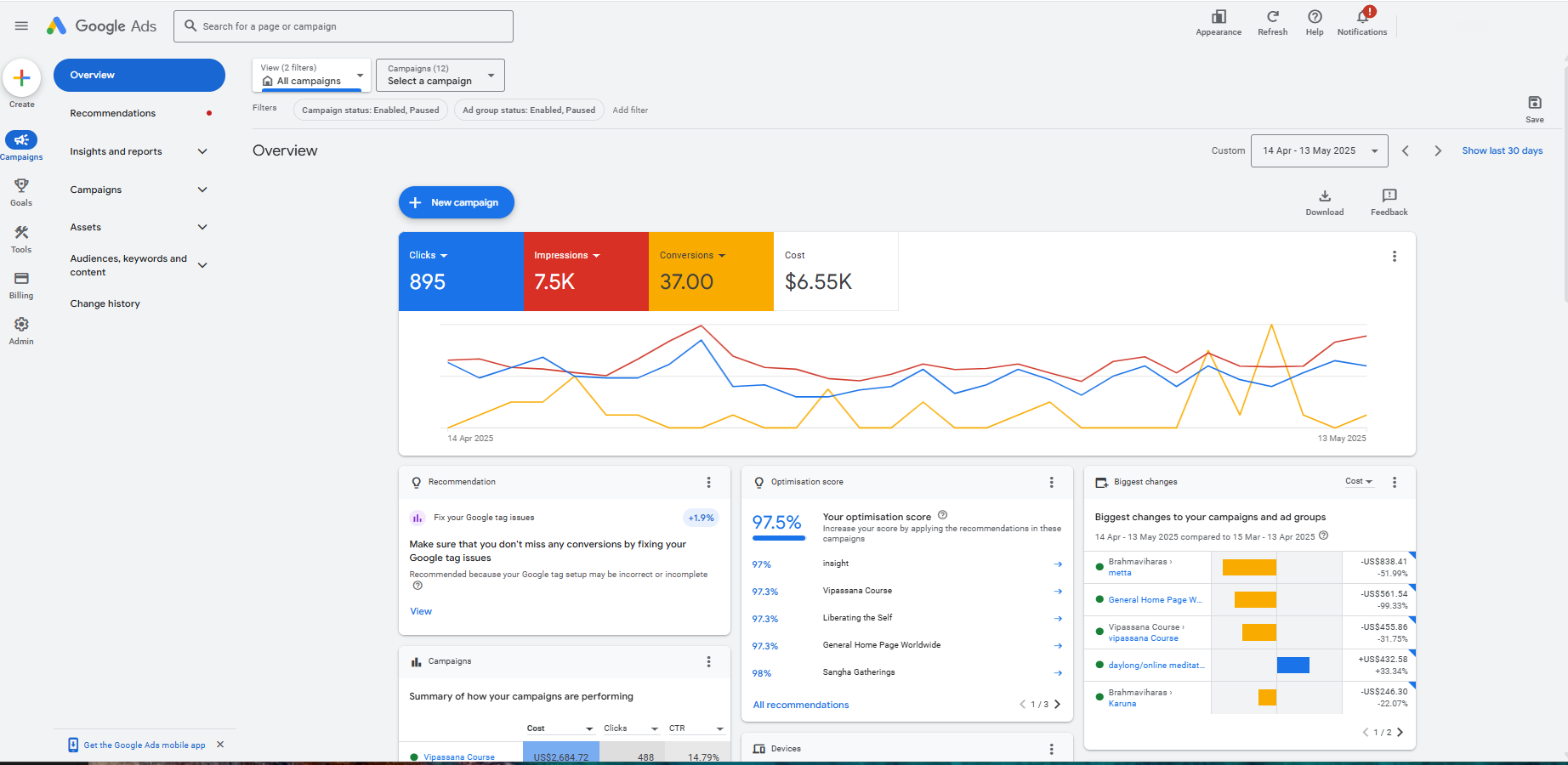Open the Campaigns sidebar section

pos(21,145)
